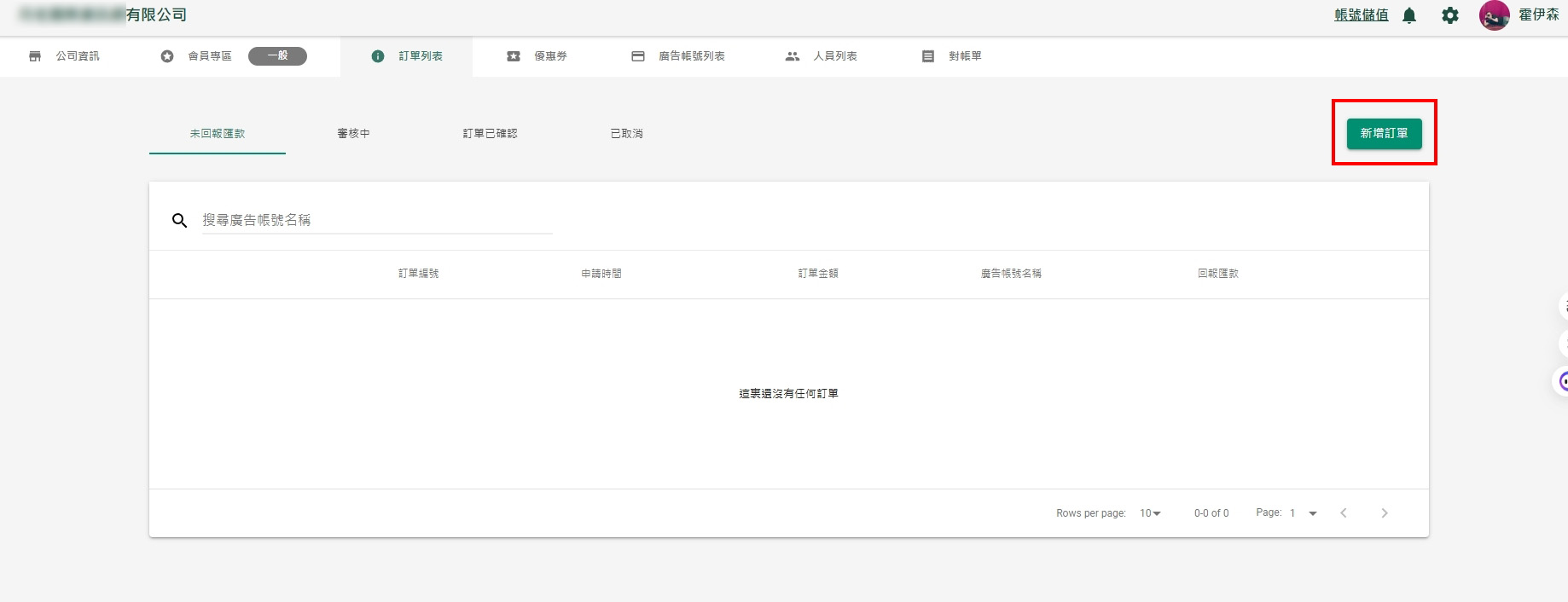Open settings via the gear icon
The height and width of the screenshot is (602, 1568).
(1450, 15)
